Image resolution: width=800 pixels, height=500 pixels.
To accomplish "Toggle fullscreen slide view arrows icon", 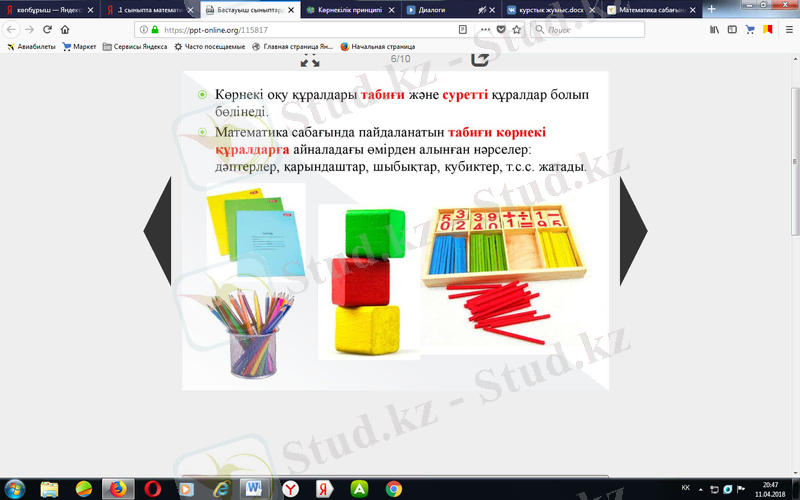I will click(x=310, y=60).
